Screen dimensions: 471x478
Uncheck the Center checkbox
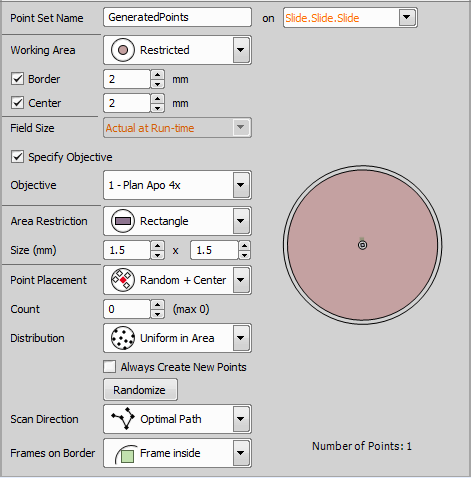[17, 103]
